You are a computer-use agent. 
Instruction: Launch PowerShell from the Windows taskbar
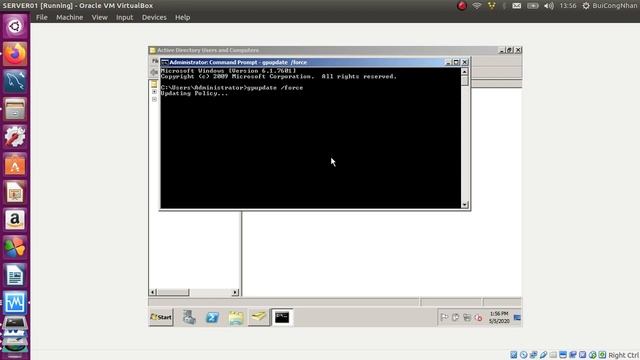tap(212, 317)
